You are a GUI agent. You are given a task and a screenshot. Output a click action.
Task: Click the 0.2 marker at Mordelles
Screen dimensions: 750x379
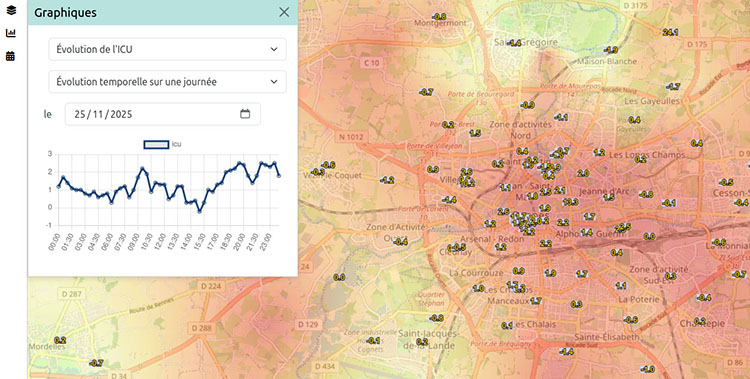pos(60,340)
